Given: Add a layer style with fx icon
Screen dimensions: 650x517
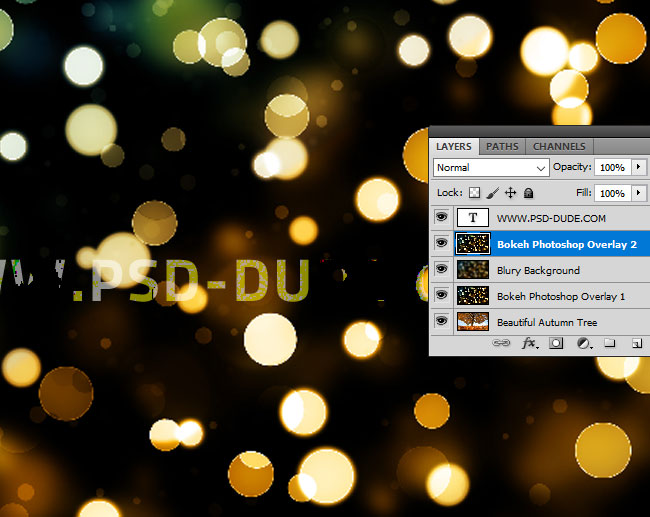Looking at the screenshot, I should [x=529, y=343].
